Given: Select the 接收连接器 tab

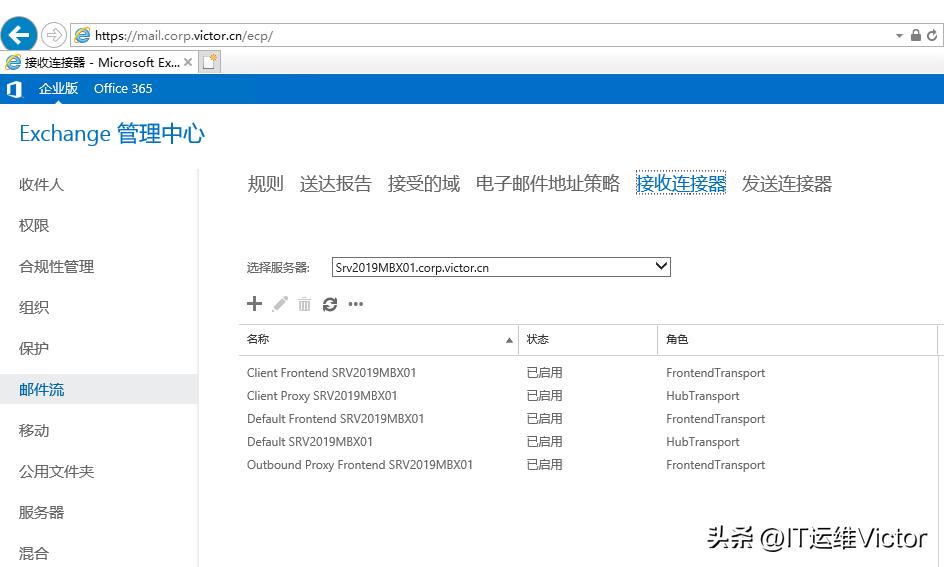Looking at the screenshot, I should pos(681,184).
